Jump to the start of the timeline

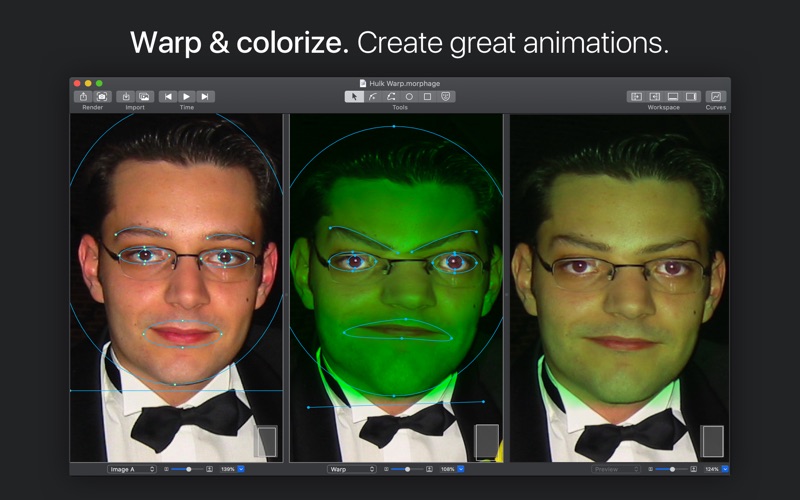coord(168,97)
